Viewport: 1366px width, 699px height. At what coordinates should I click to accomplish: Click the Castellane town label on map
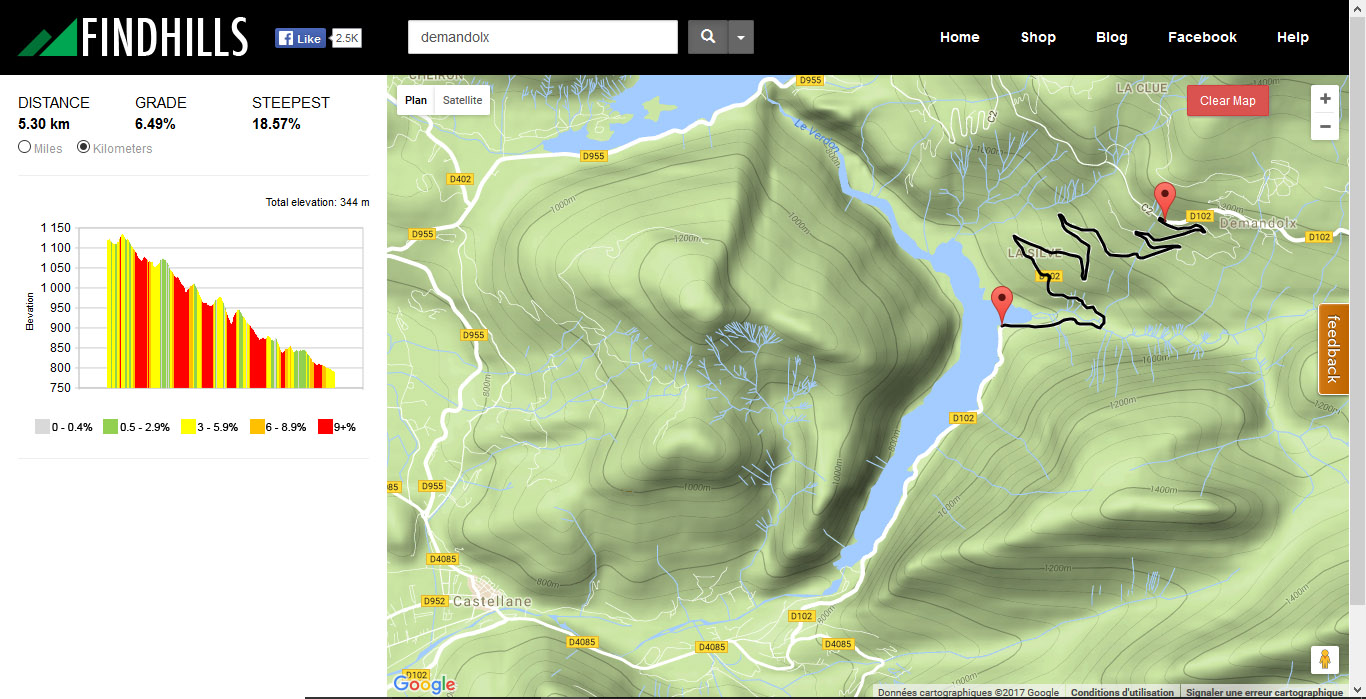(492, 601)
